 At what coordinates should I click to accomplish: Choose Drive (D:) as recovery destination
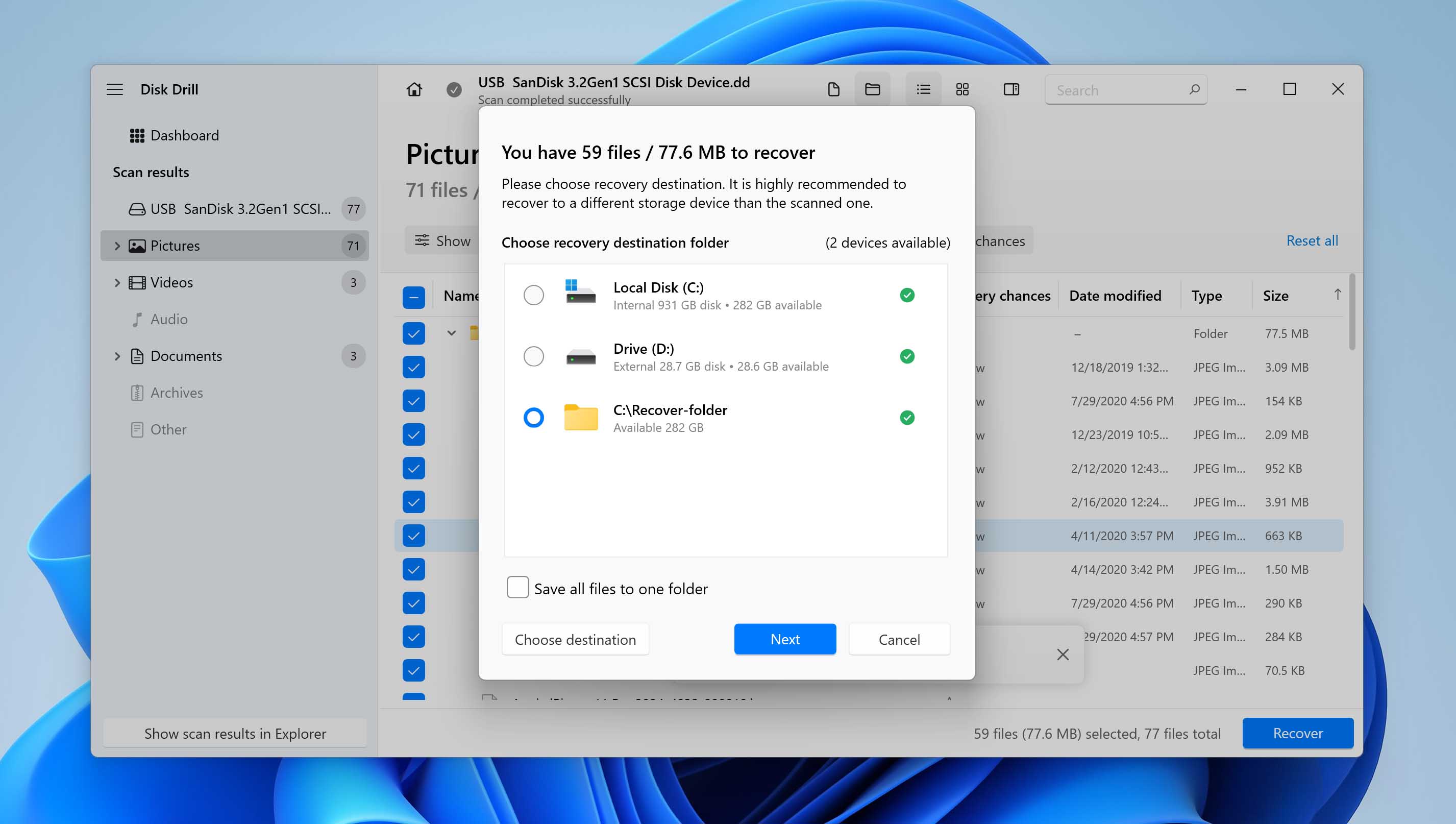point(533,356)
